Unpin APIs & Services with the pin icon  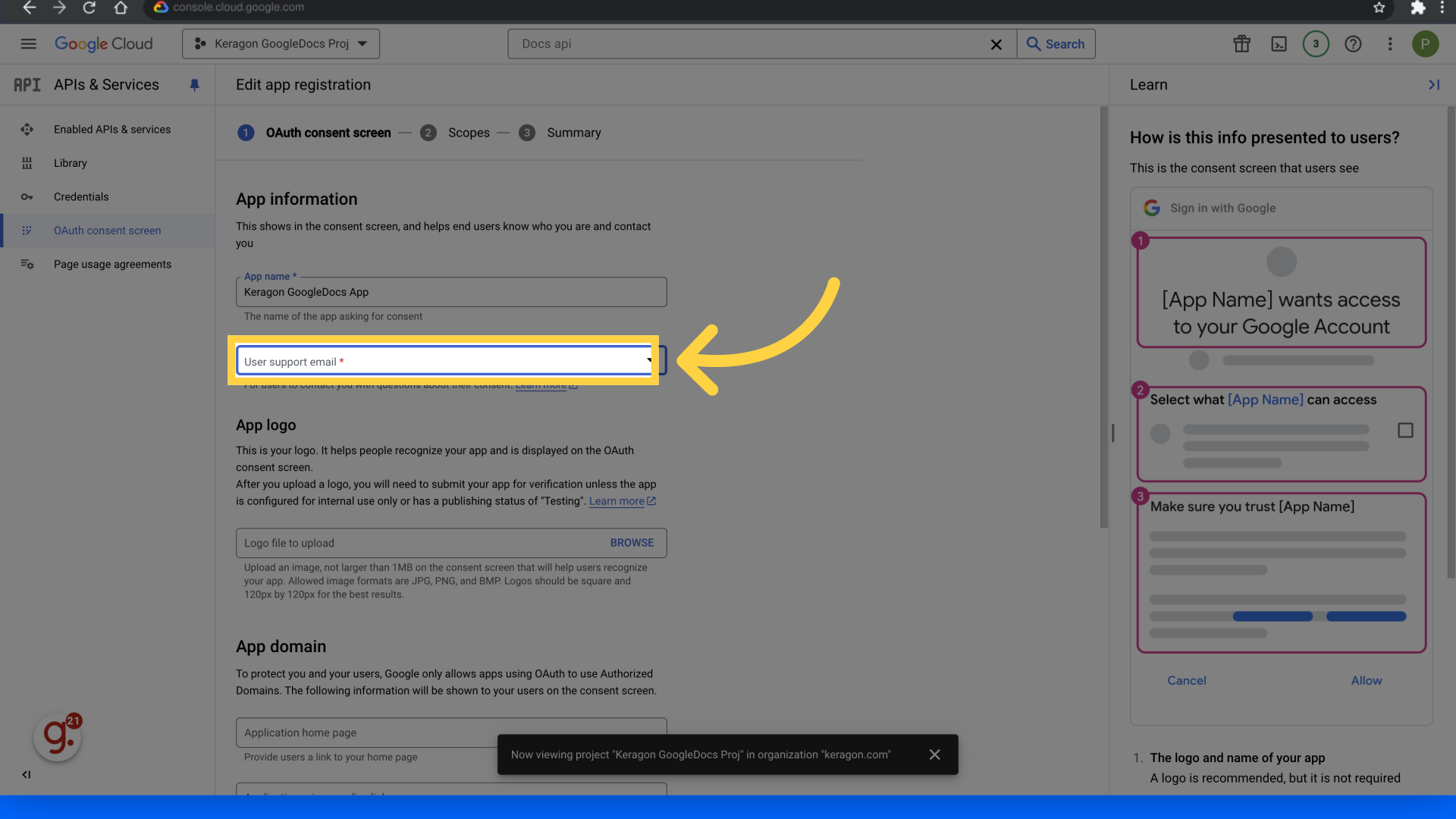click(x=194, y=85)
